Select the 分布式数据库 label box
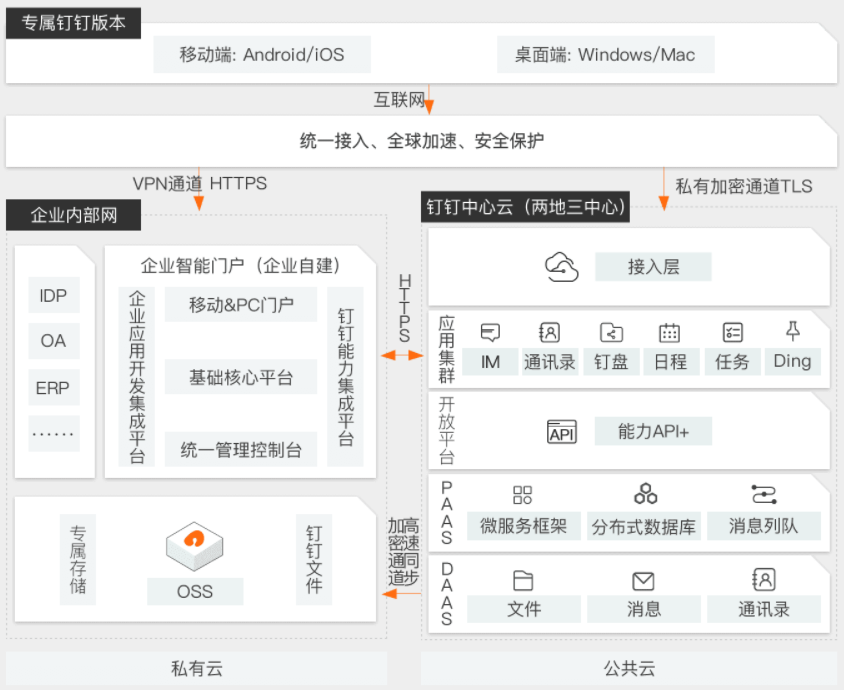This screenshot has height=690, width=844. 644,526
